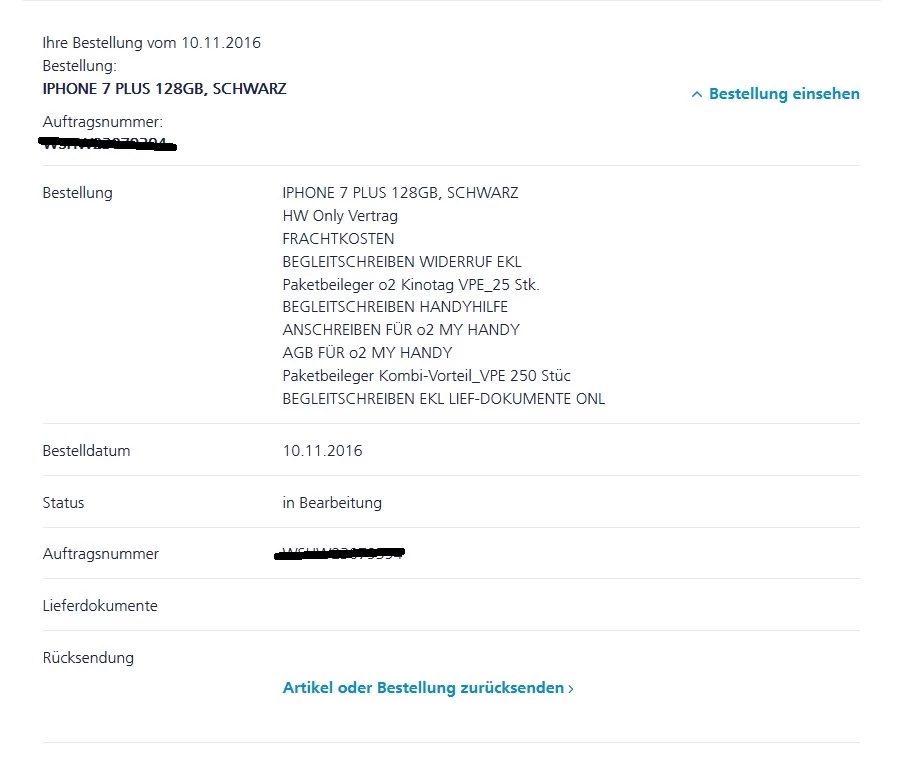Viewport: 910px width, 759px height.
Task: Click AGB FÜR o2 MY HANDY line
Action: 367,353
